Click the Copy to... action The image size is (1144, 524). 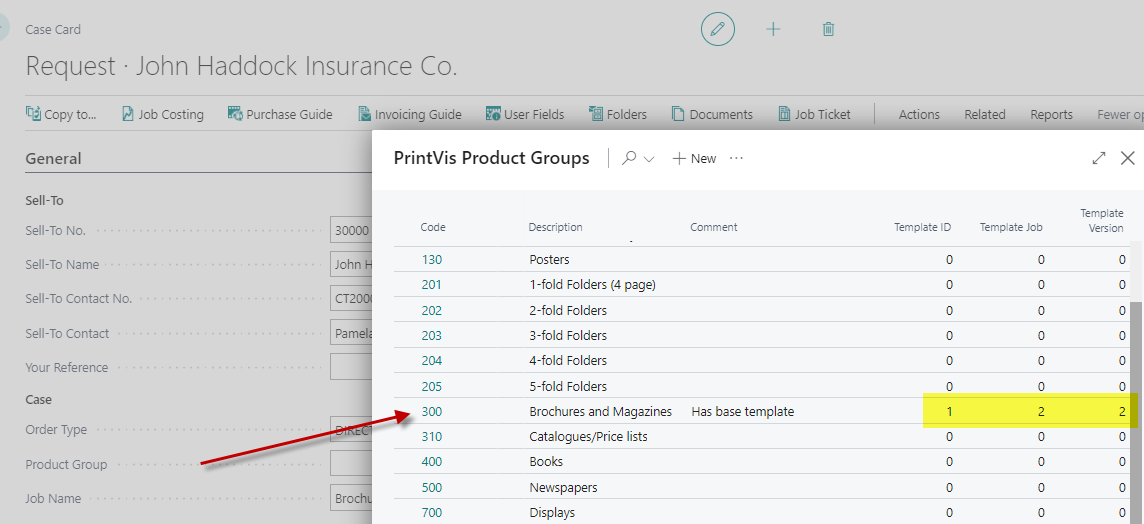point(61,114)
